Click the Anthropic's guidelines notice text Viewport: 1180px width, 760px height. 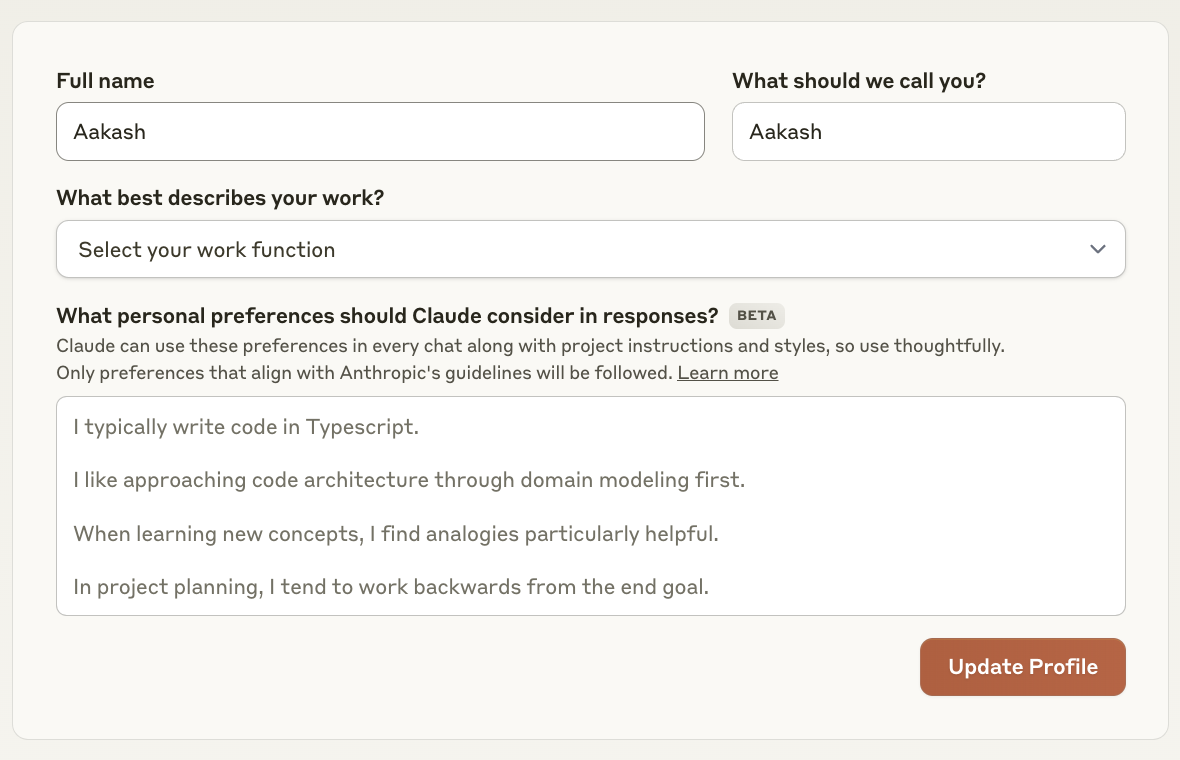pos(365,373)
